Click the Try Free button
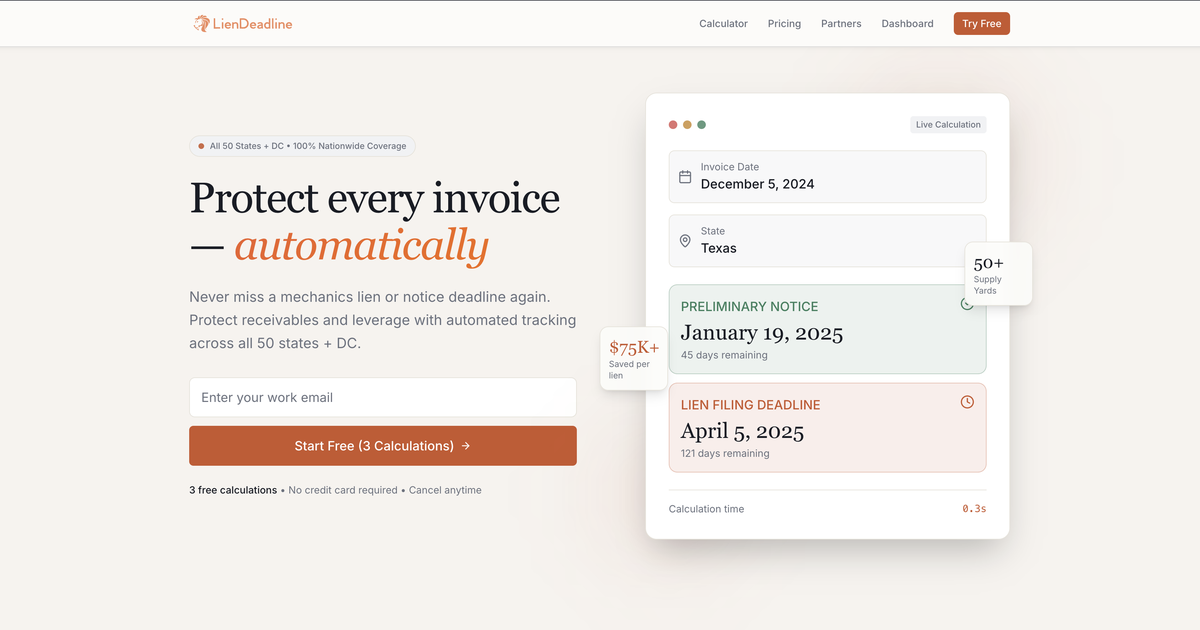This screenshot has height=630, width=1200. (982, 24)
